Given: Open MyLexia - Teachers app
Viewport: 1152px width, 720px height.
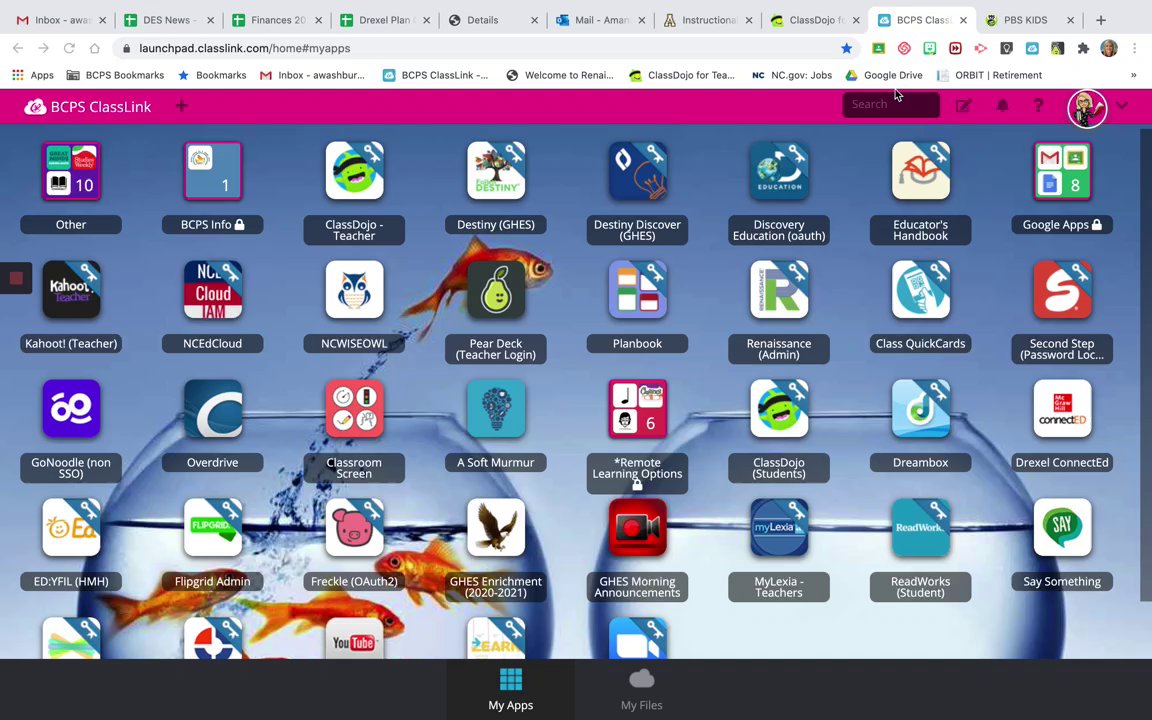Looking at the screenshot, I should point(779,528).
